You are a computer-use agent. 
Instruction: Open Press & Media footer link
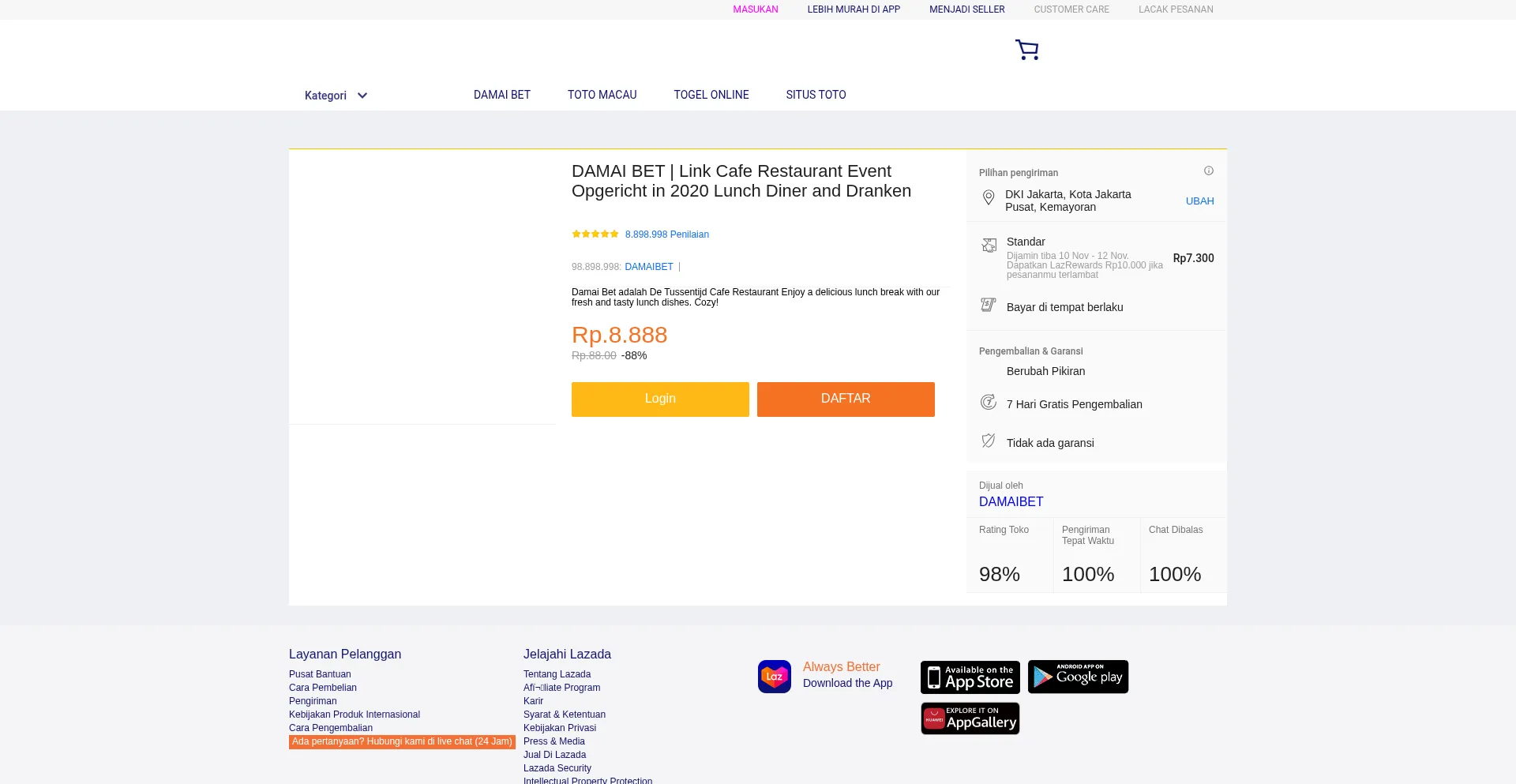(x=554, y=741)
